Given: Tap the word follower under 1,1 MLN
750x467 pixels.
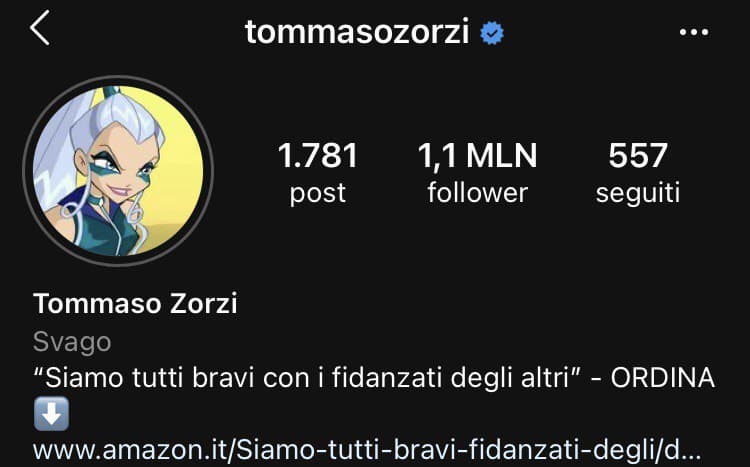Looking at the screenshot, I should tap(477, 193).
